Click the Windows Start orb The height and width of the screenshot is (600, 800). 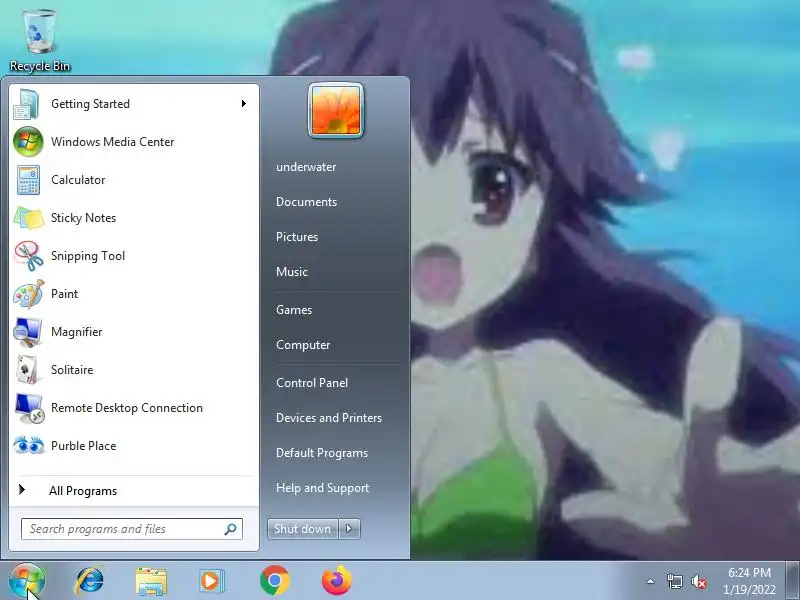27,581
